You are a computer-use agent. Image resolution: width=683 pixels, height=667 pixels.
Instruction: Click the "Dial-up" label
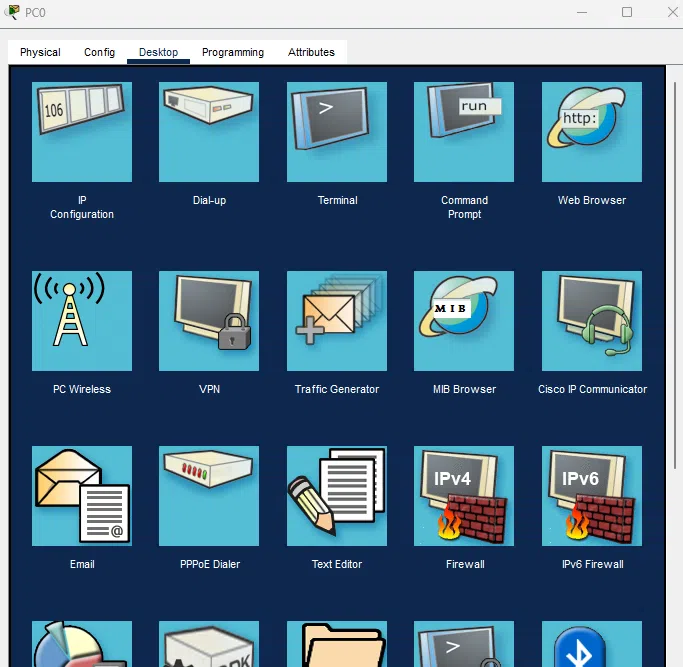click(x=209, y=200)
